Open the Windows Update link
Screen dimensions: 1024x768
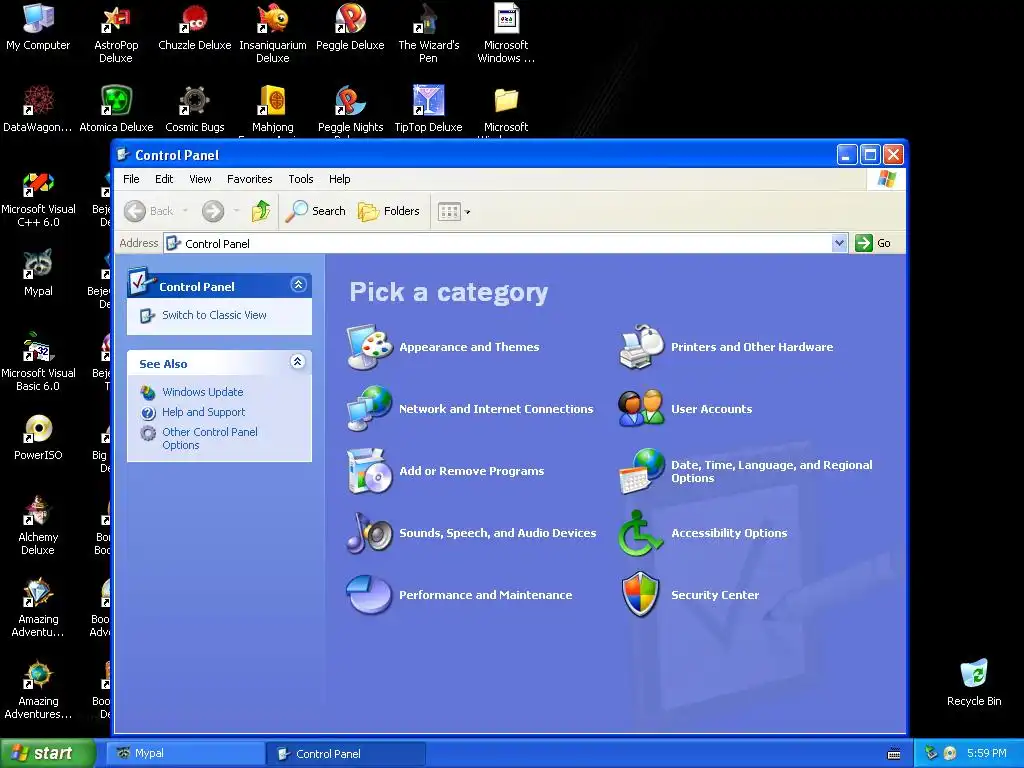click(202, 392)
